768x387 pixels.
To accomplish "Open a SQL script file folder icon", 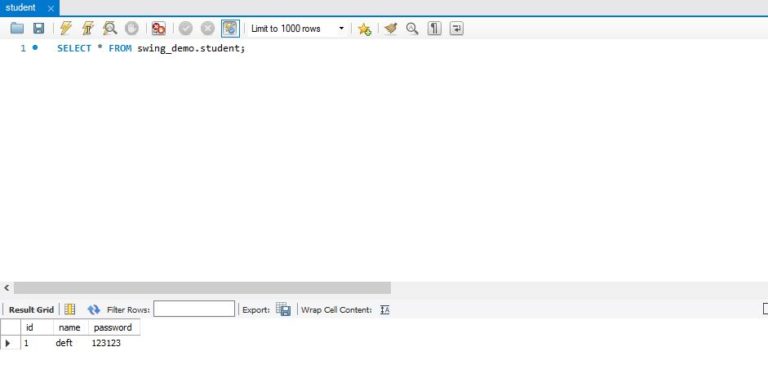I will pos(17,28).
